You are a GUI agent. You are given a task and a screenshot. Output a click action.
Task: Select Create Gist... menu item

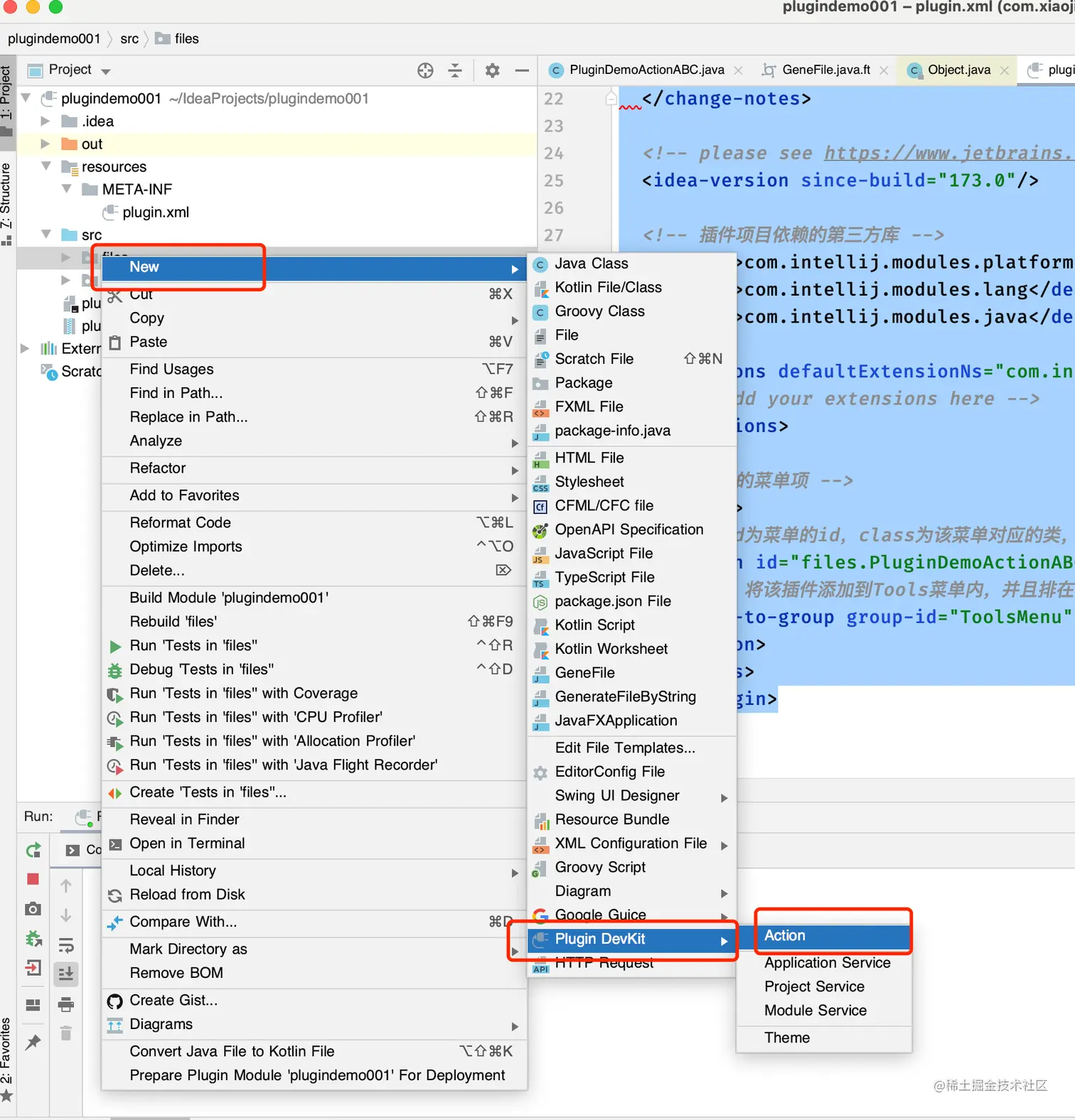tap(314, 1001)
